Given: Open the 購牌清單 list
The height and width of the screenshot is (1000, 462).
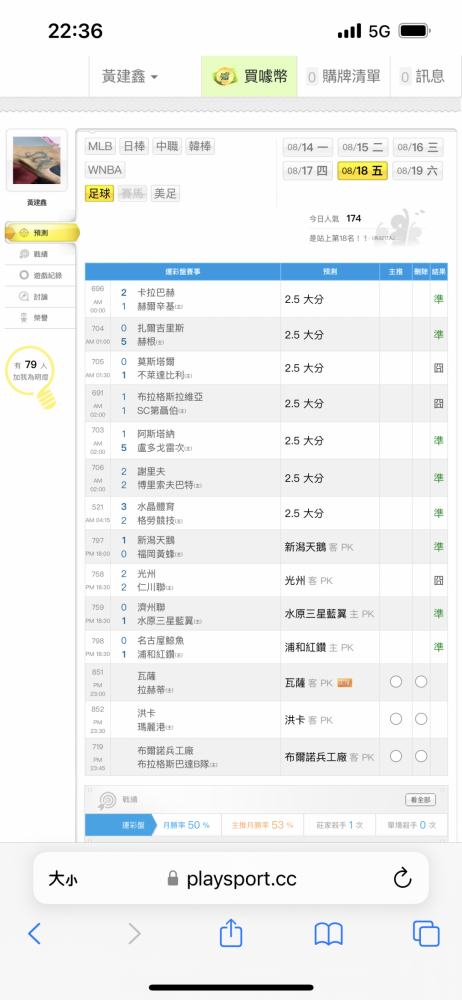Looking at the screenshot, I should (343, 77).
